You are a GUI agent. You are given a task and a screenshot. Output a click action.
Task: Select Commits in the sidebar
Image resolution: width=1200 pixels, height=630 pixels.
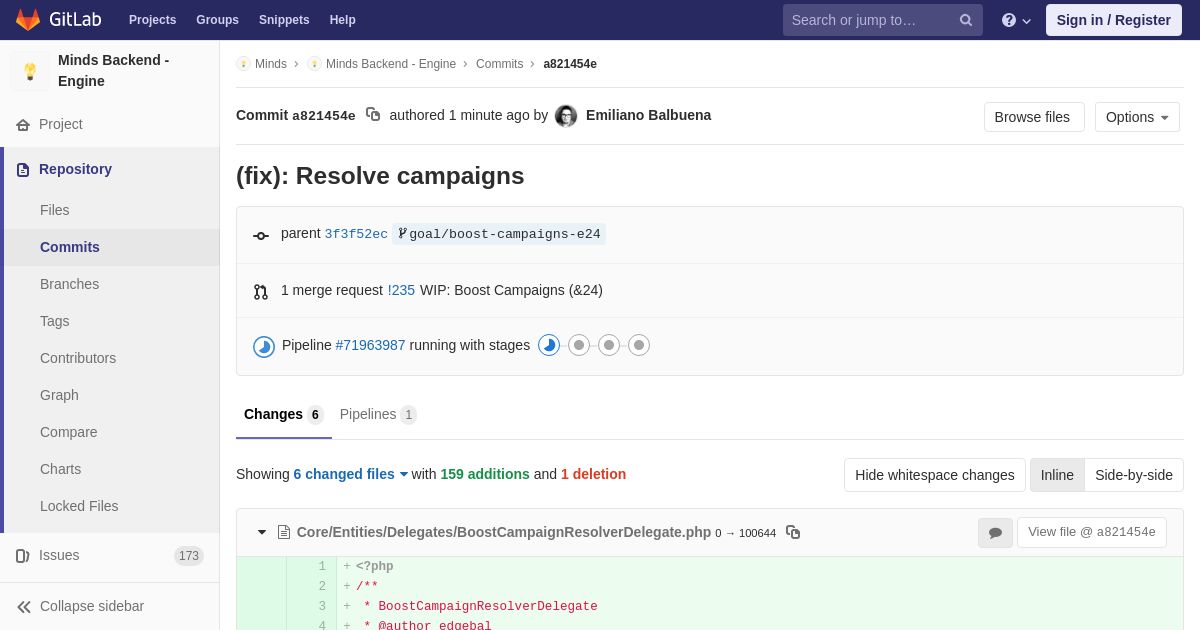[x=112, y=247]
